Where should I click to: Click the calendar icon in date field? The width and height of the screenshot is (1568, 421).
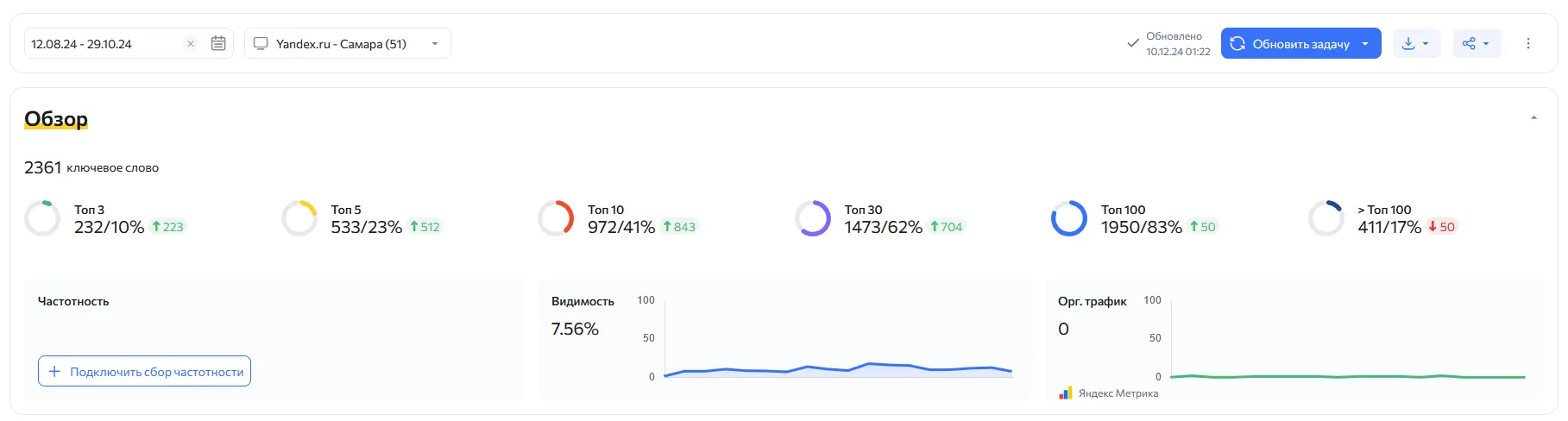(218, 43)
